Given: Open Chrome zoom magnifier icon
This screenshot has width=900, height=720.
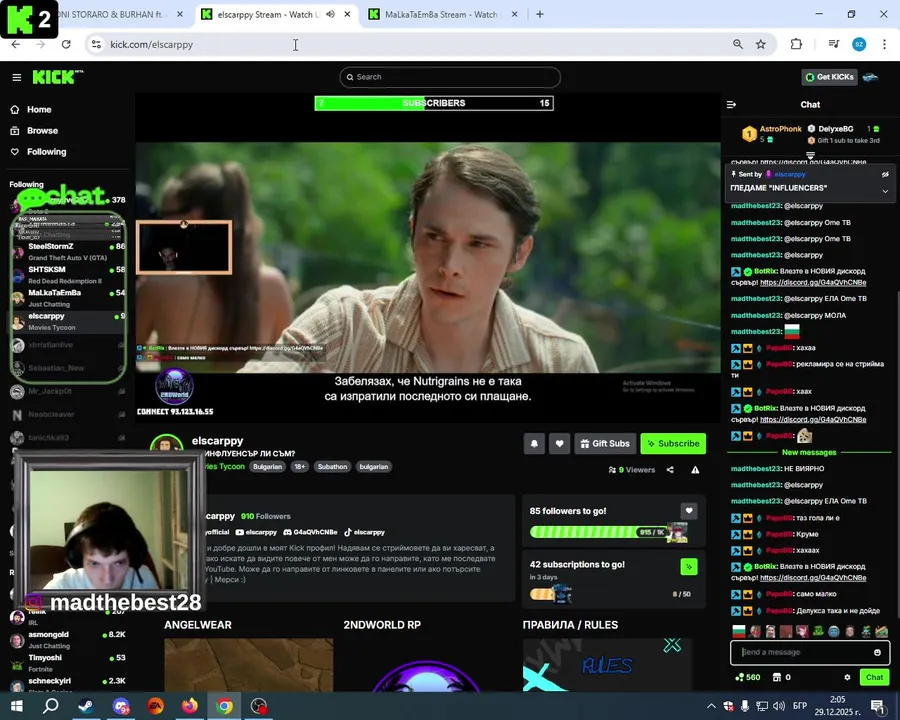Looking at the screenshot, I should 738,44.
